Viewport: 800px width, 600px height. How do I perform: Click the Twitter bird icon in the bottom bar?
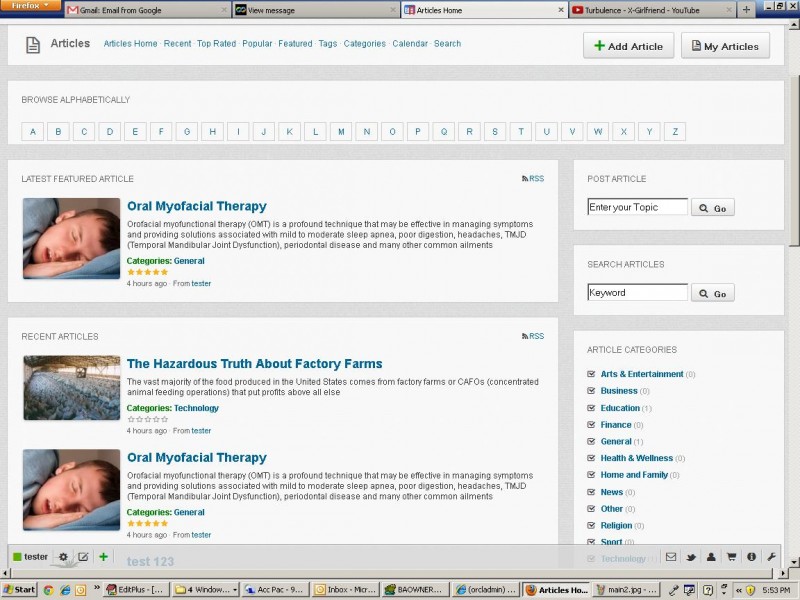point(691,557)
